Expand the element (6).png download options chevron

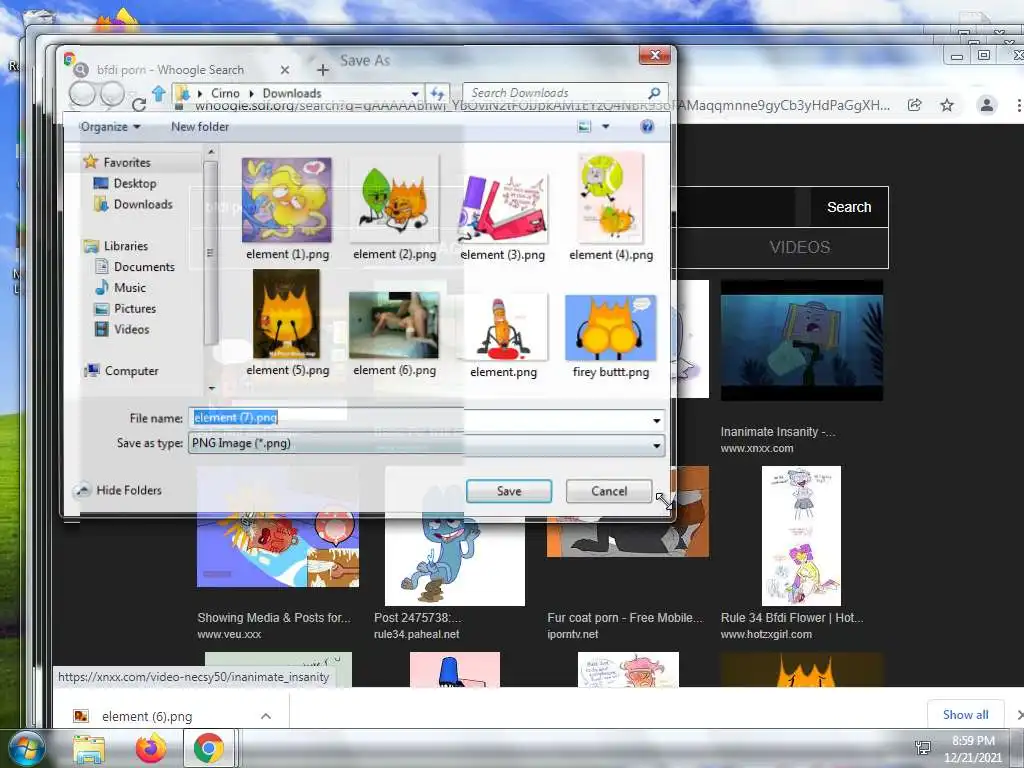(266, 716)
